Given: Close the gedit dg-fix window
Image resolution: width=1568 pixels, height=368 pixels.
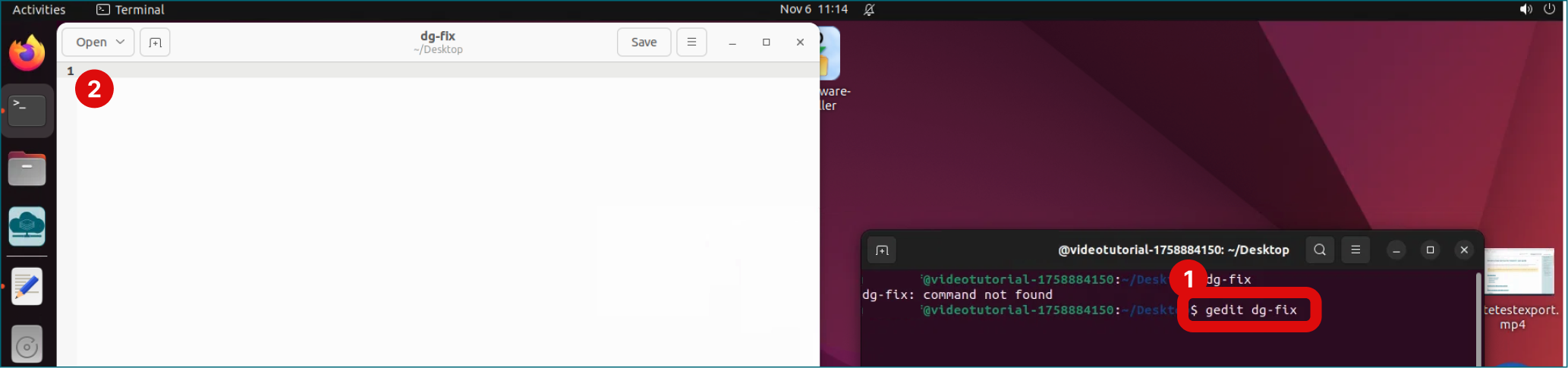Looking at the screenshot, I should point(800,42).
